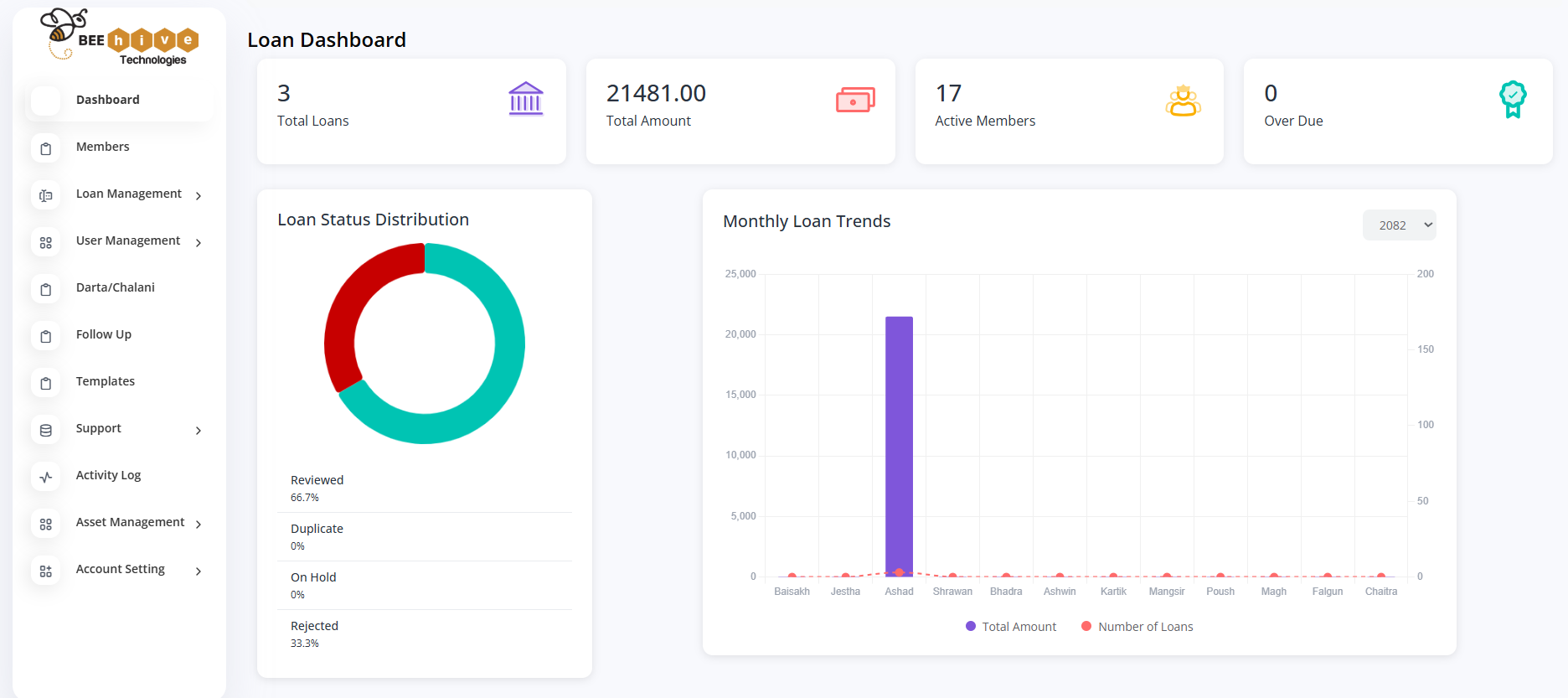Open the Dashboard menu item
The image size is (1568, 698).
click(x=108, y=100)
